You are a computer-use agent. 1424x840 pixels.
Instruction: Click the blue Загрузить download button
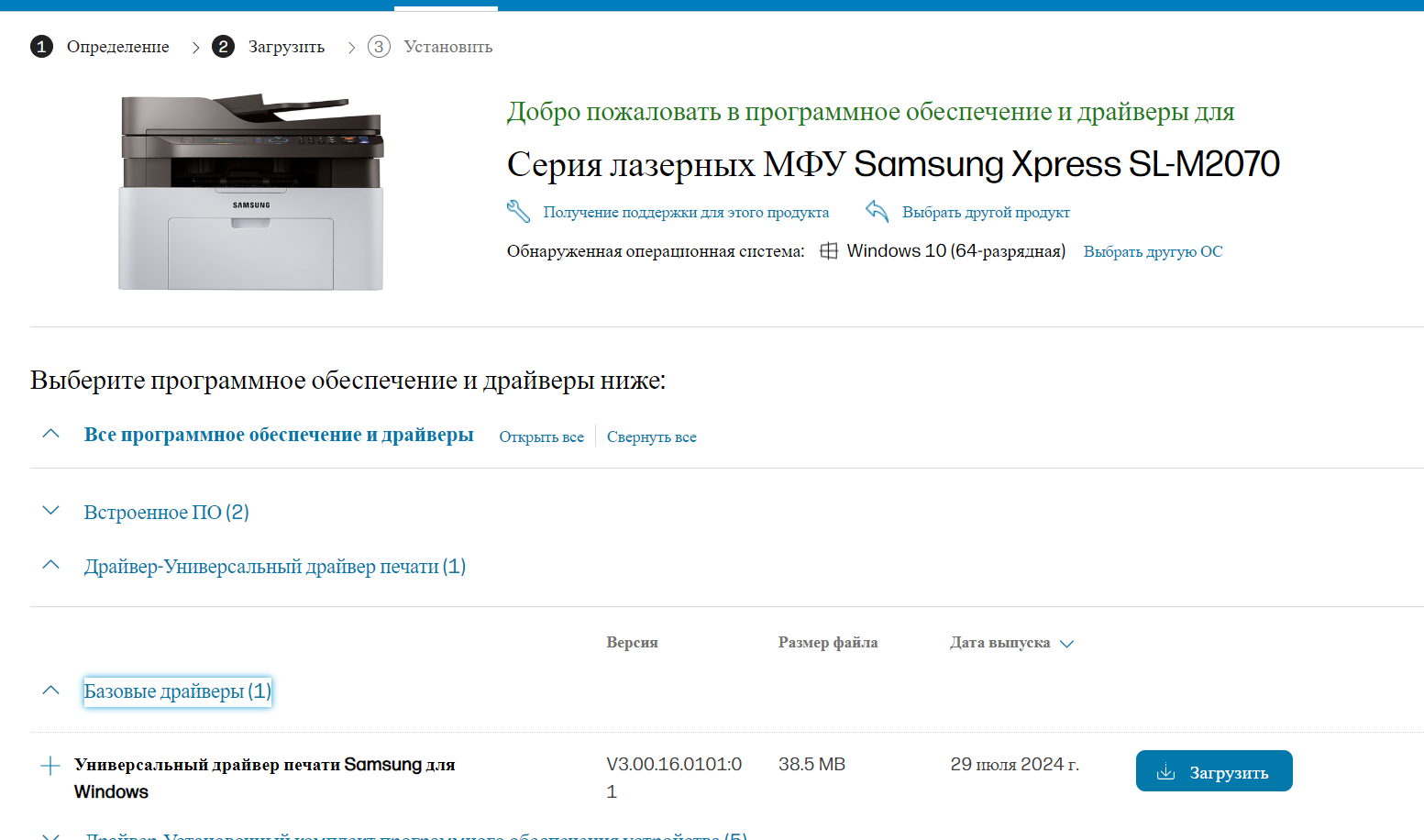1214,771
